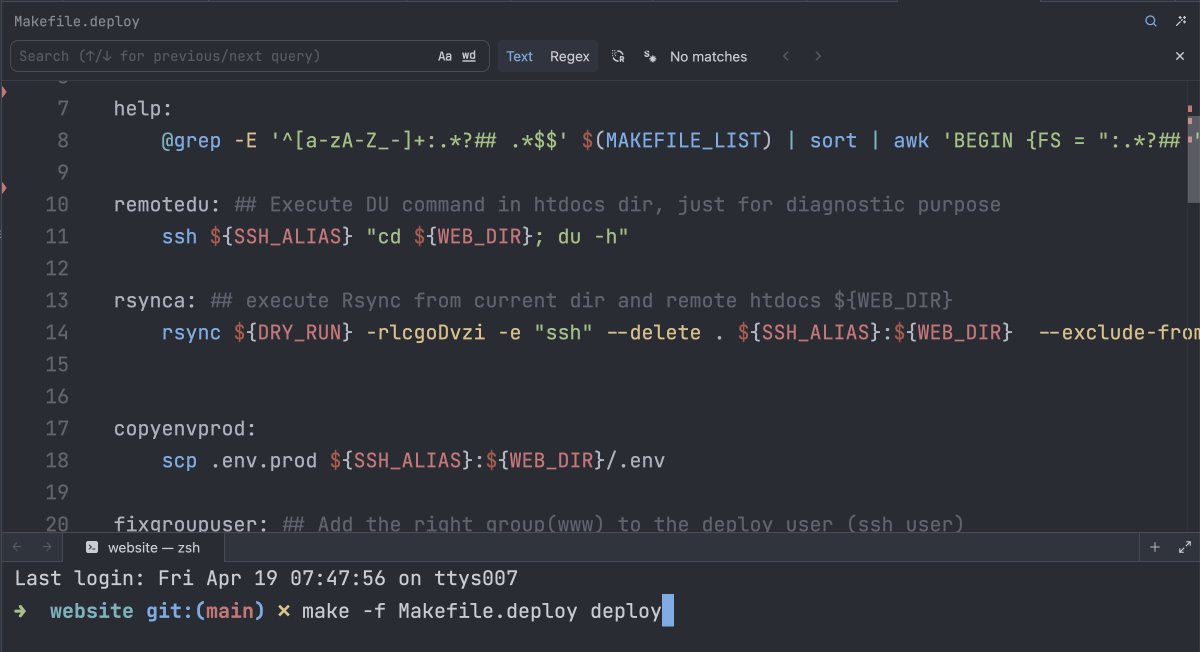Click the magnifier search icon in the top-right header
The image size is (1200, 652).
(x=1151, y=21)
